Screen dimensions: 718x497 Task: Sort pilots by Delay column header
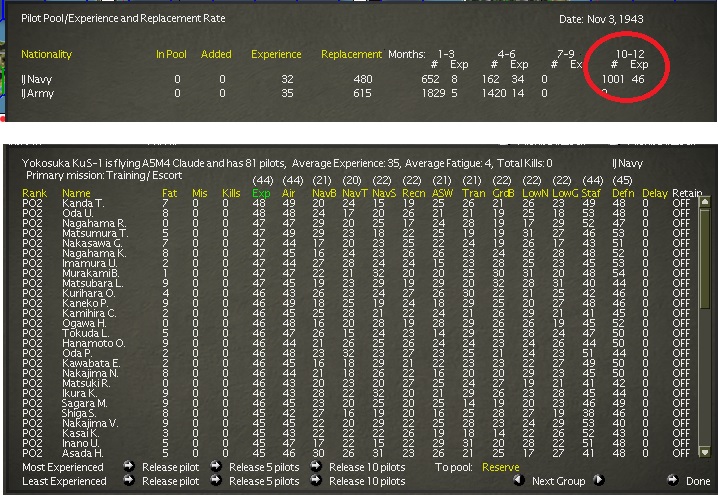pyautogui.click(x=654, y=193)
